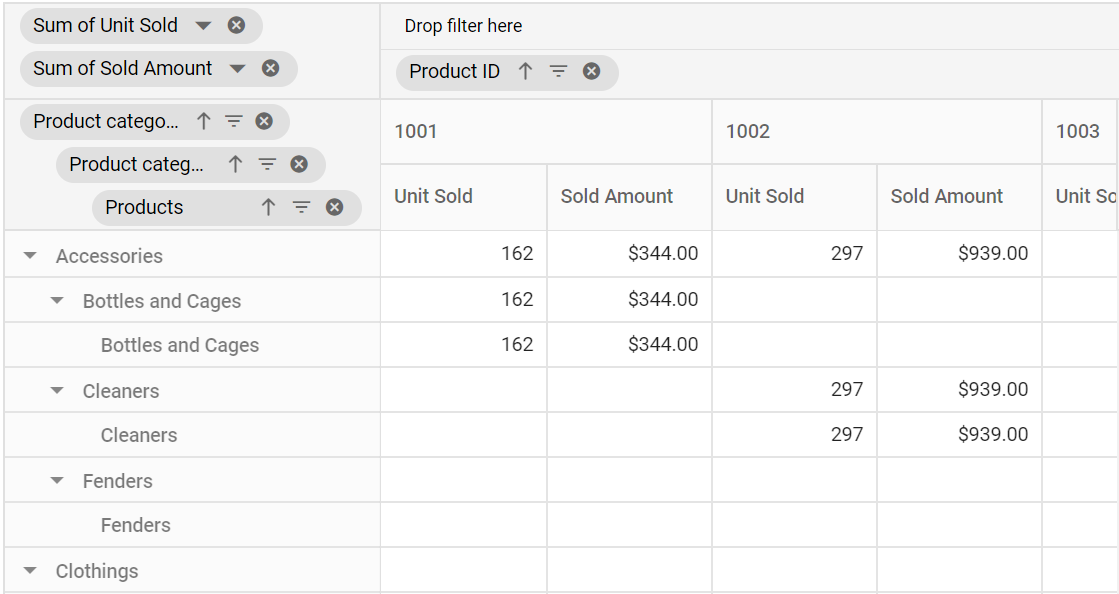Click the Product ID chip label

click(x=455, y=71)
